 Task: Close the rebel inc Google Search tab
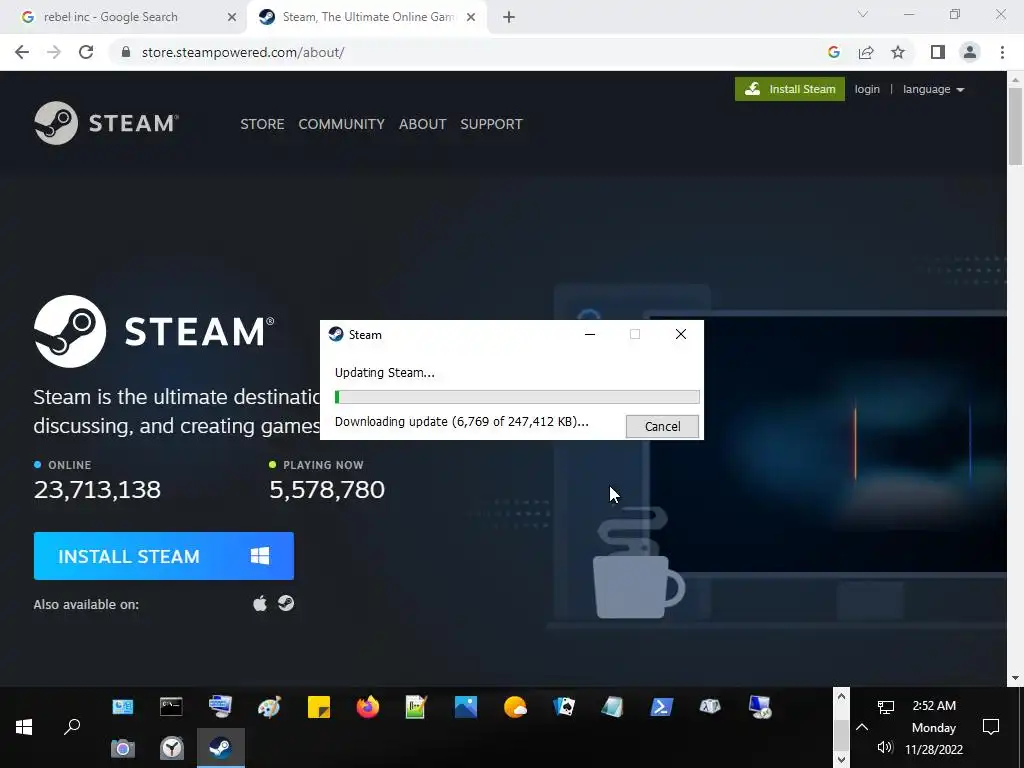pos(232,17)
